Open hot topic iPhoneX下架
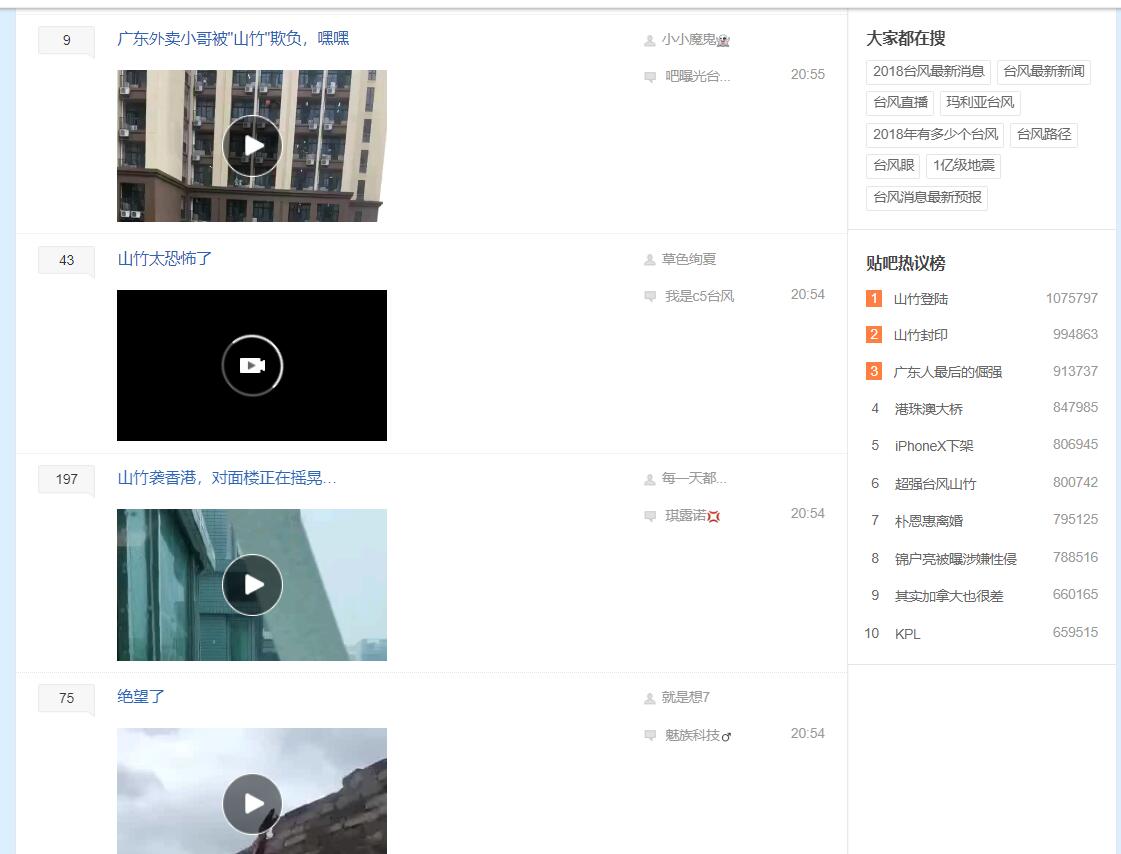1121x854 pixels. click(934, 447)
